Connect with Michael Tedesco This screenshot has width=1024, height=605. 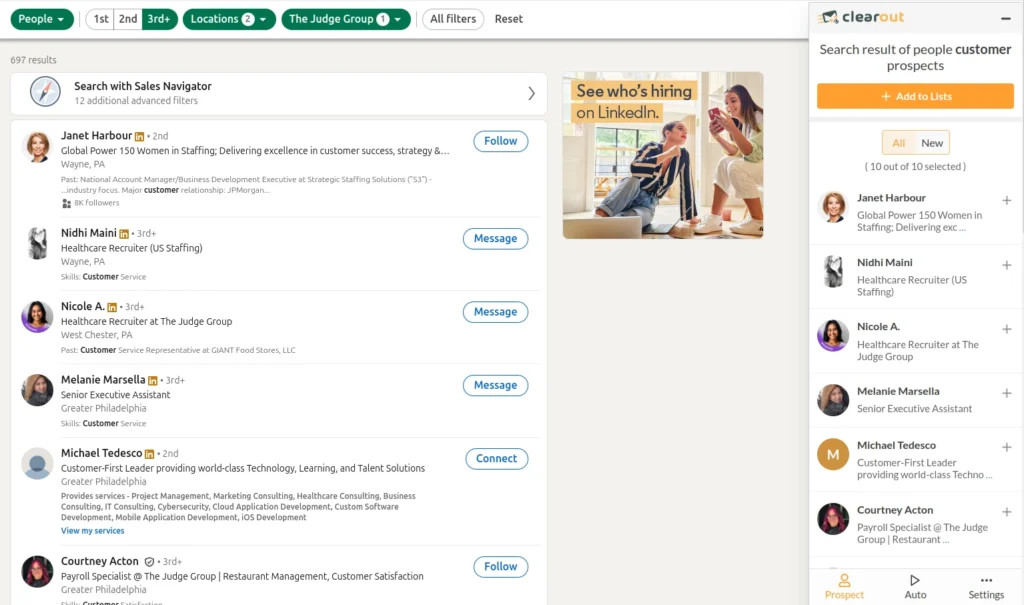[496, 459]
